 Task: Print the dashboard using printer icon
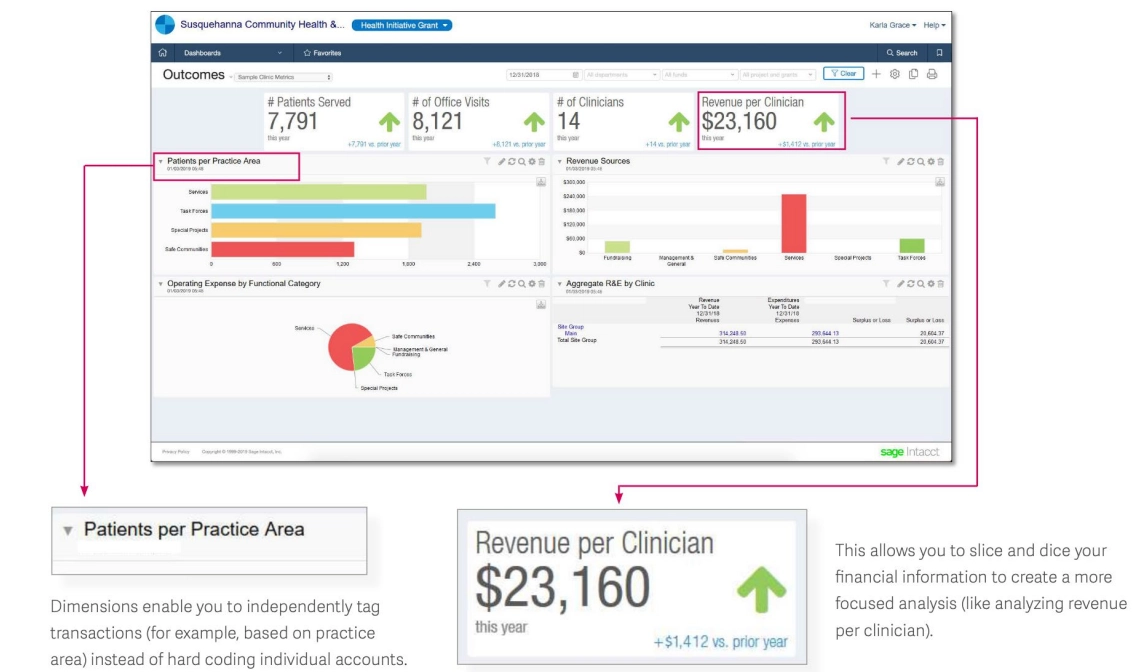932,74
